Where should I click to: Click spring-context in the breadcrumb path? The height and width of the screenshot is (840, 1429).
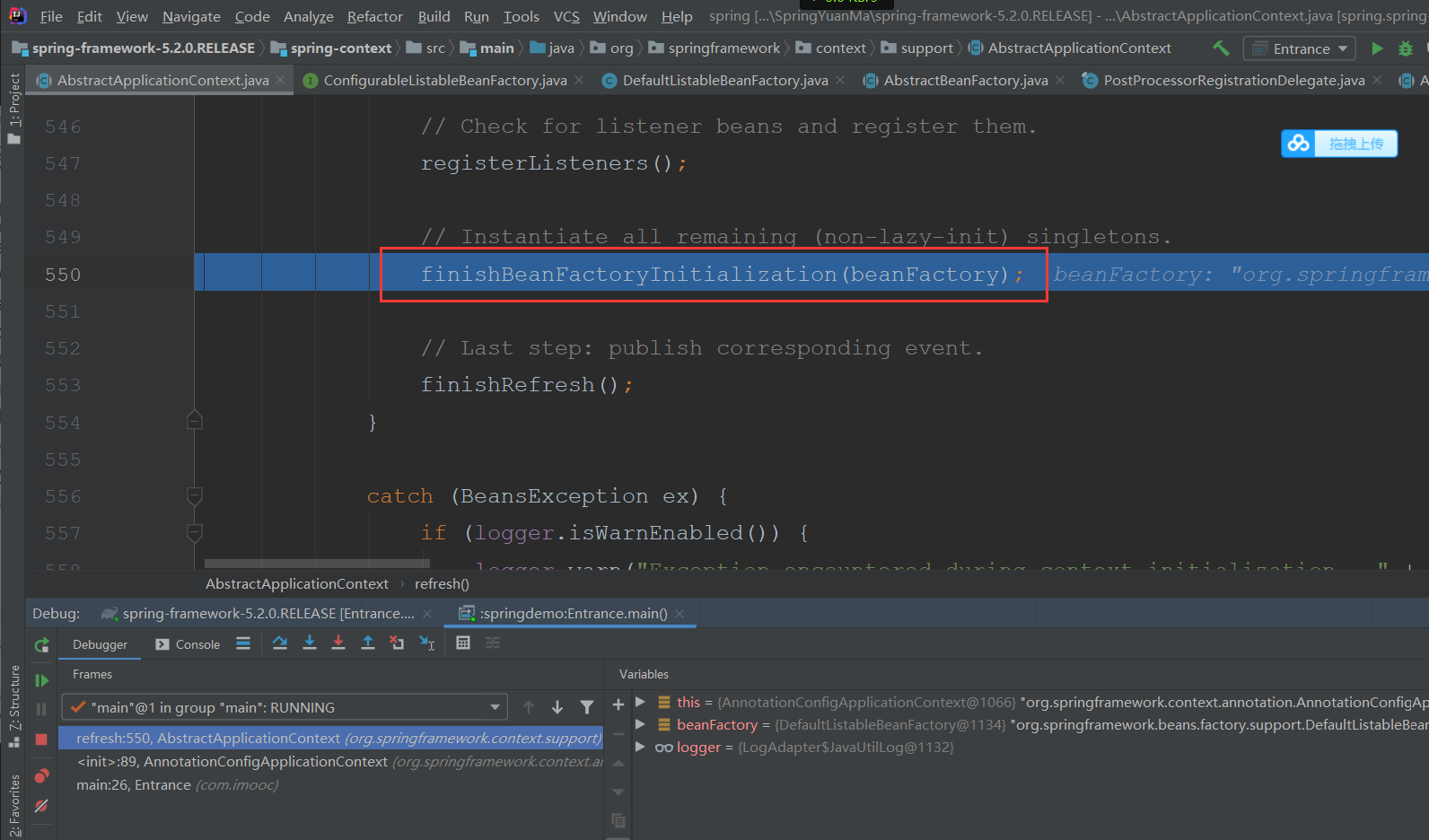331,48
